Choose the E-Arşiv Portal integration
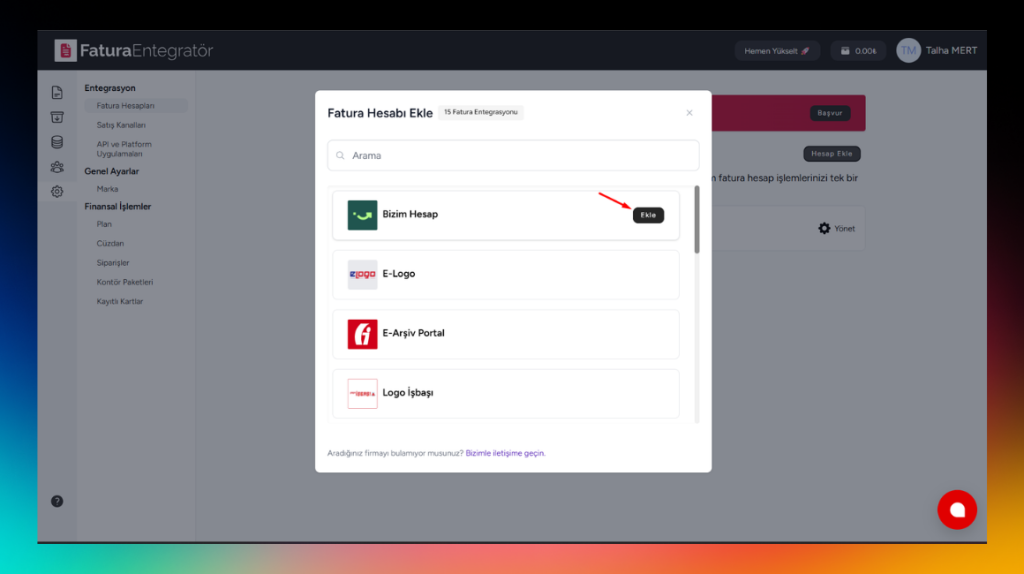The width and height of the screenshot is (1024, 574). (505, 333)
